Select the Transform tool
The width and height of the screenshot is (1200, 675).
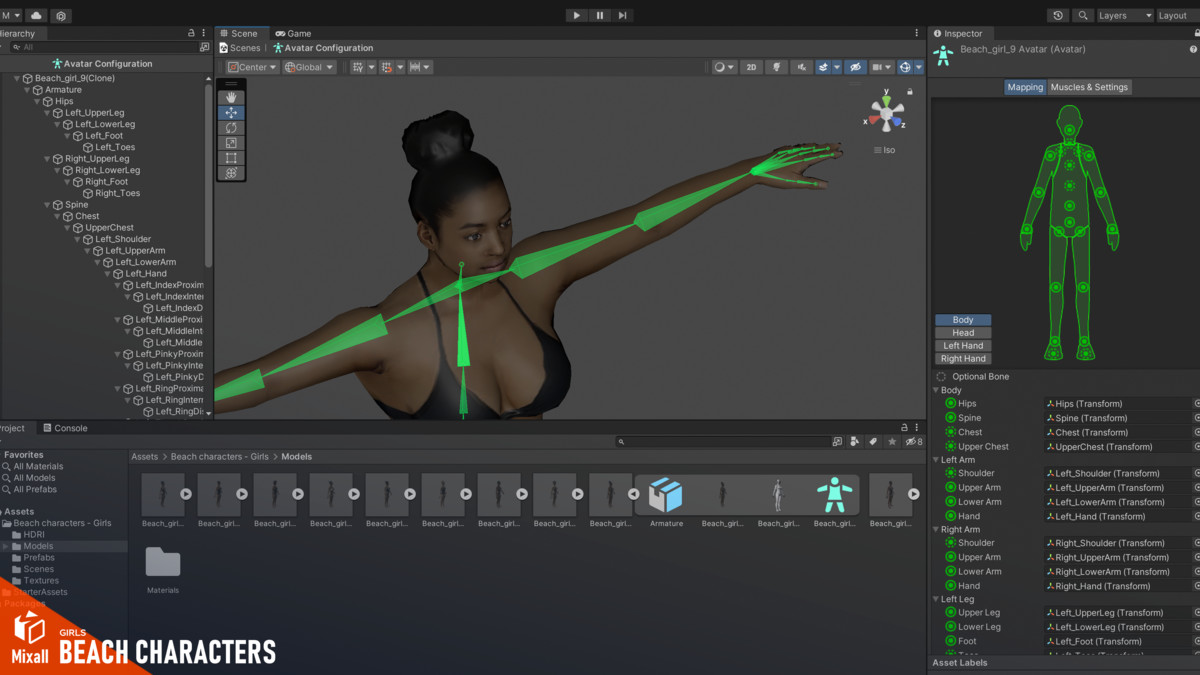click(x=231, y=173)
